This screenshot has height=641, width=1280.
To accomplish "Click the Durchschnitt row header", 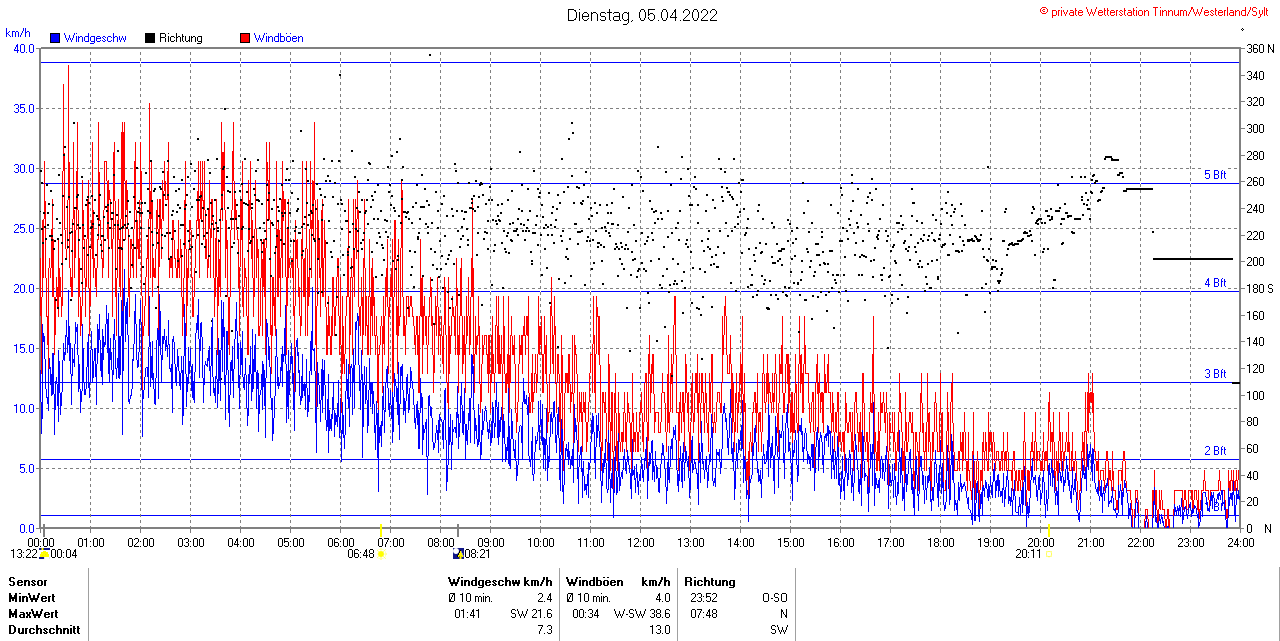I will click(x=44, y=630).
